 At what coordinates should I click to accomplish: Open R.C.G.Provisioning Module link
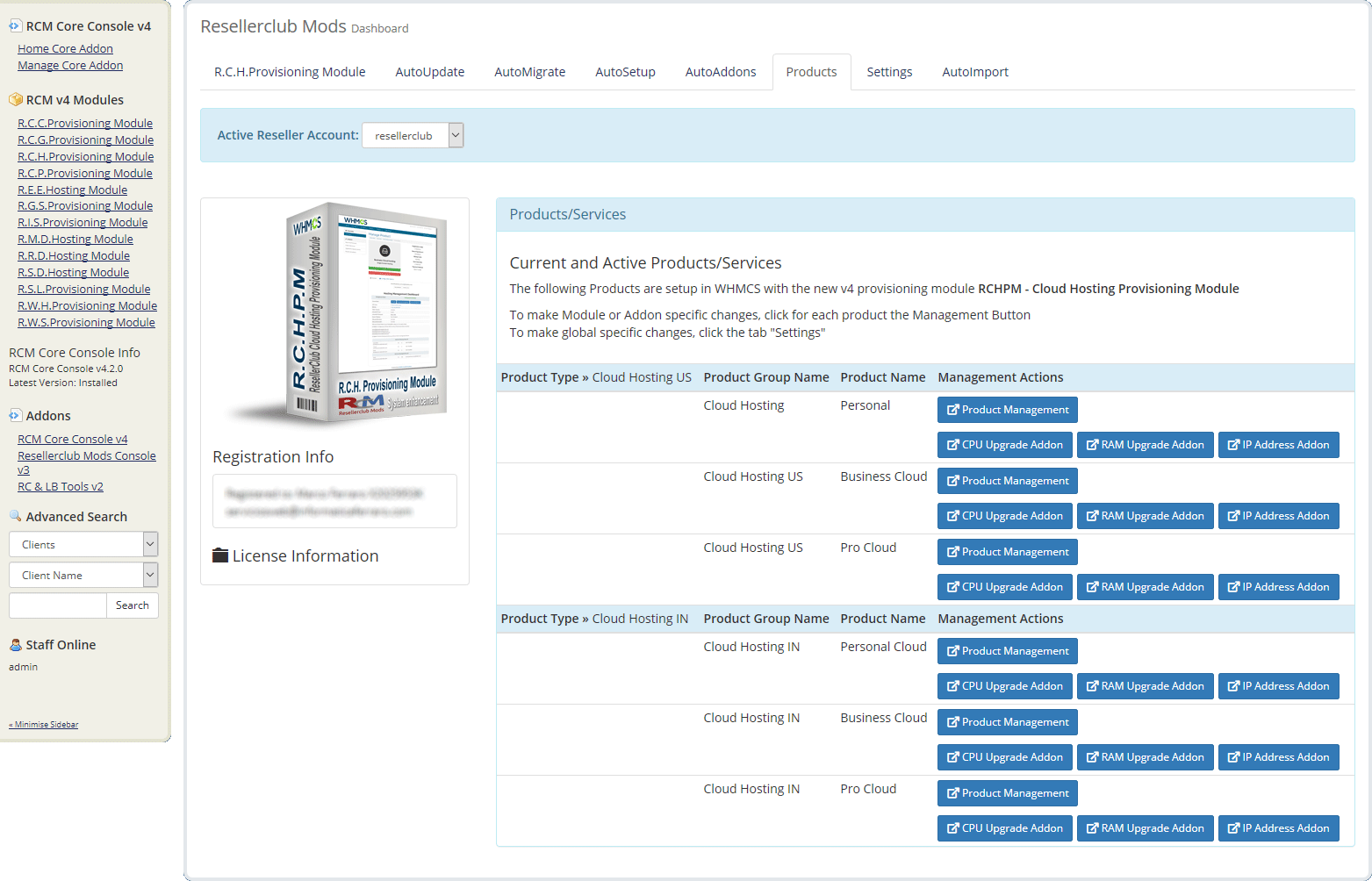85,140
